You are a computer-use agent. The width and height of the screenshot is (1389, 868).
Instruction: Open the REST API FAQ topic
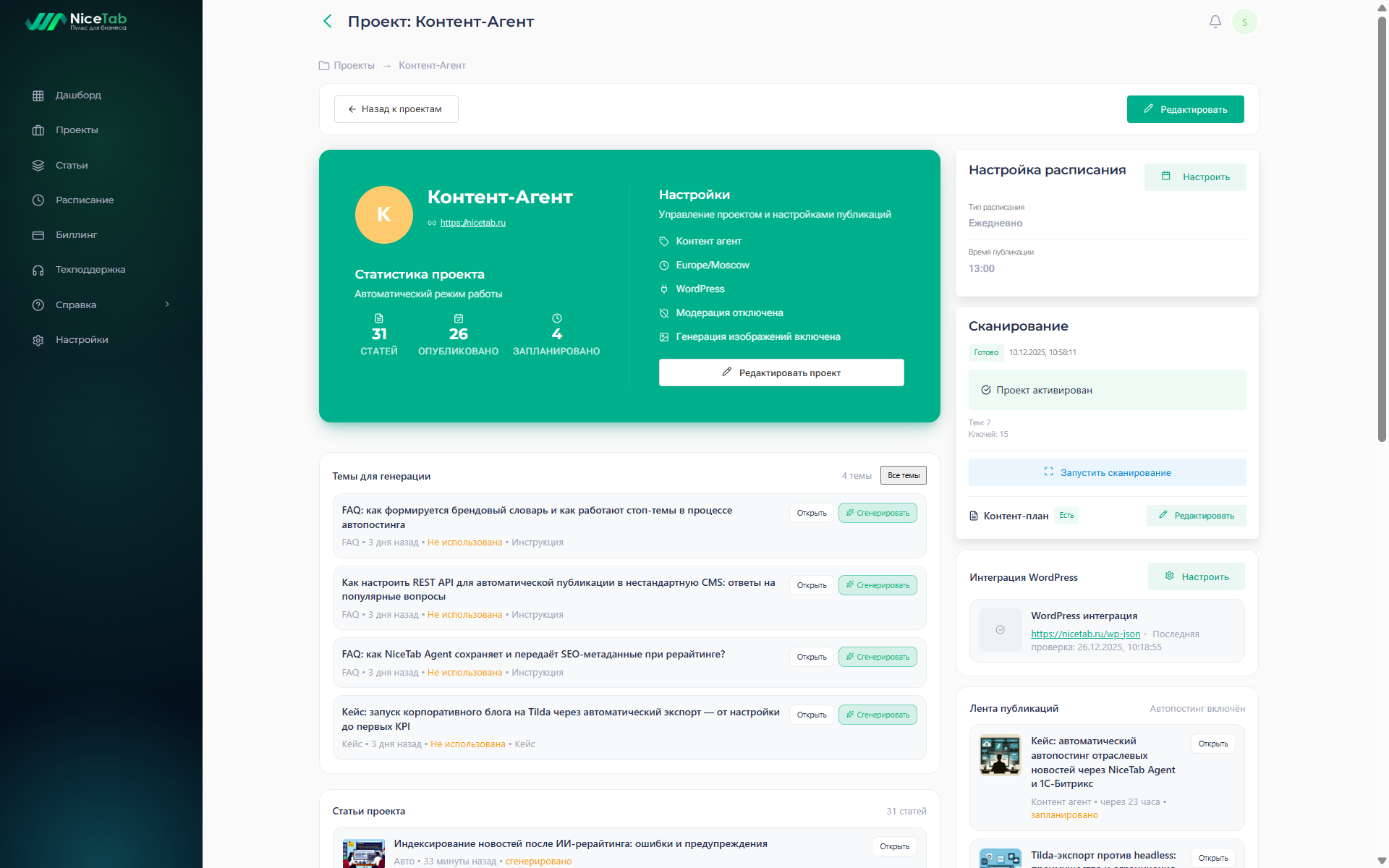pos(812,585)
